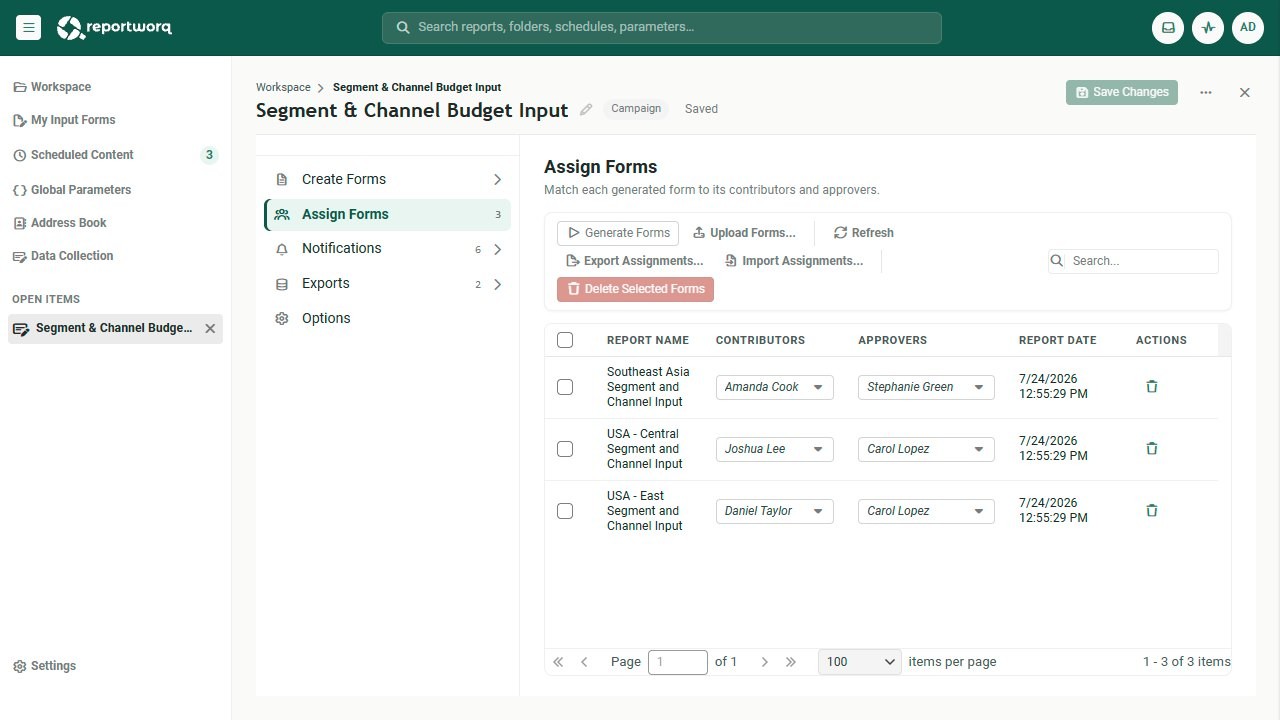1280x720 pixels.
Task: Check the Southeast Asia Segment row checkbox
Action: [x=565, y=387]
